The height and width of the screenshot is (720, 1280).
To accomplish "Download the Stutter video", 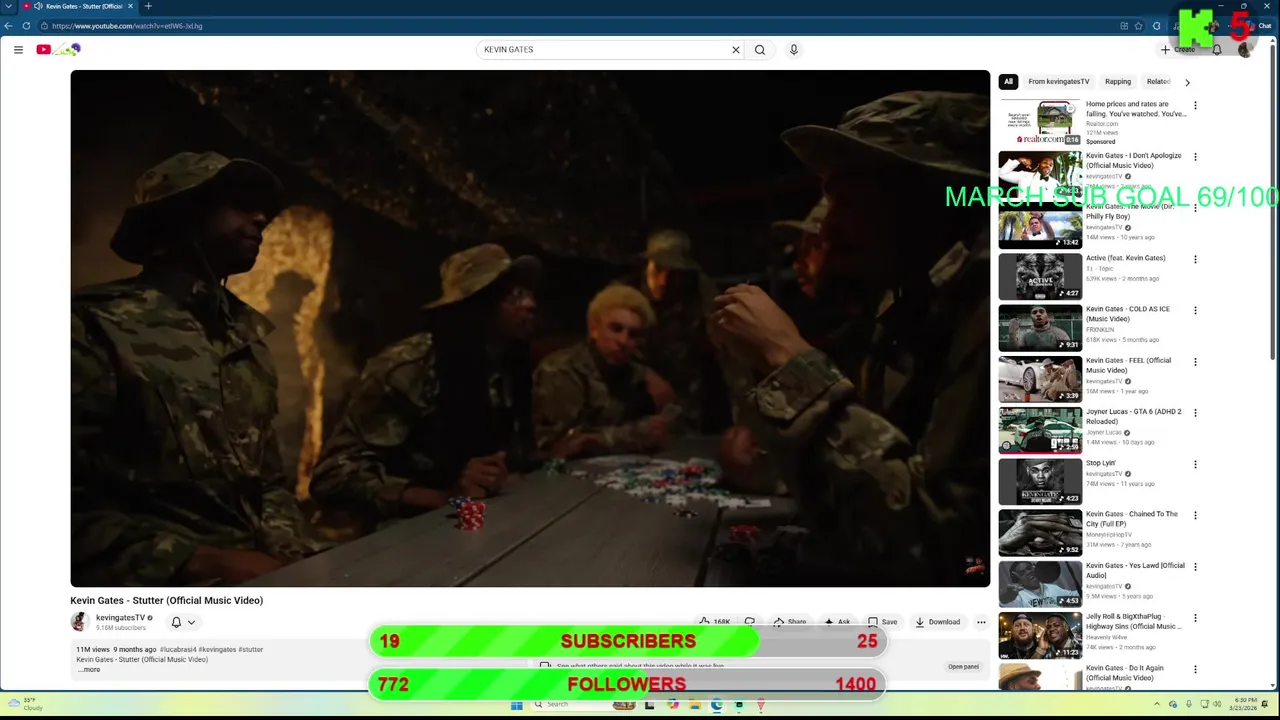I will (937, 622).
